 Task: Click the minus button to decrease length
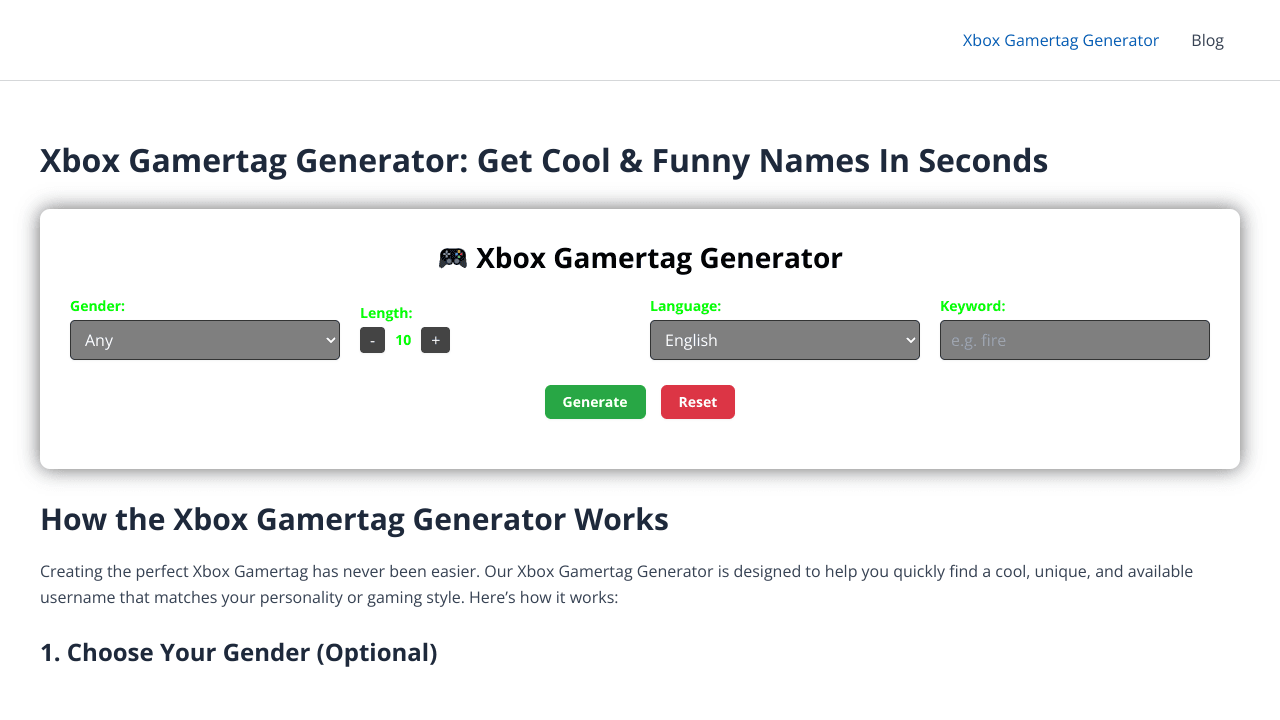[371, 340]
